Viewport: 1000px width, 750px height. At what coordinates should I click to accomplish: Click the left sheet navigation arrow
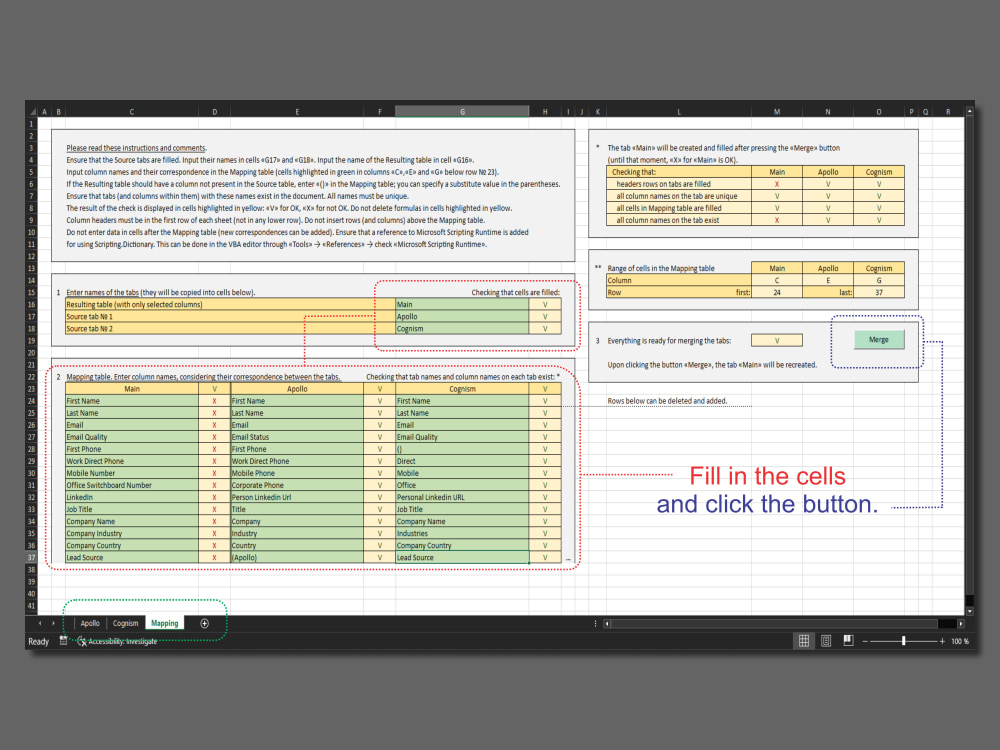(x=40, y=622)
